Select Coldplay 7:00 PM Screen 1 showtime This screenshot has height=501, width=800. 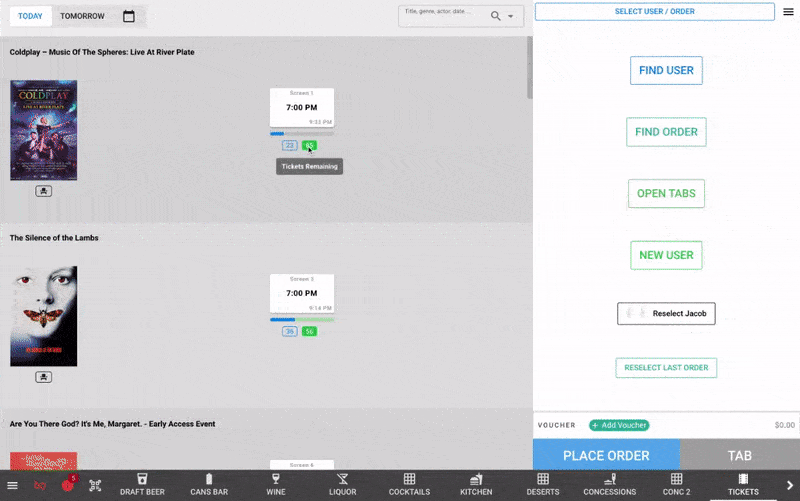(x=302, y=108)
